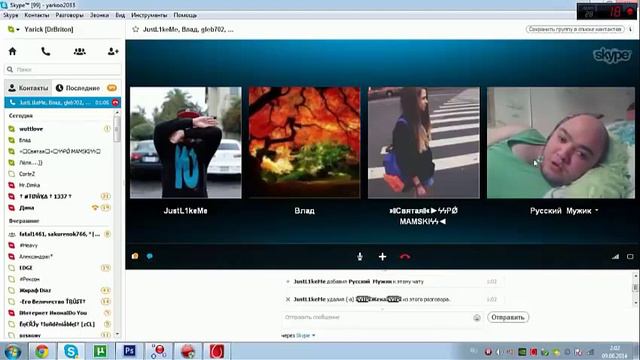
Task: Switch to the Контакты tab
Action: click(29, 88)
